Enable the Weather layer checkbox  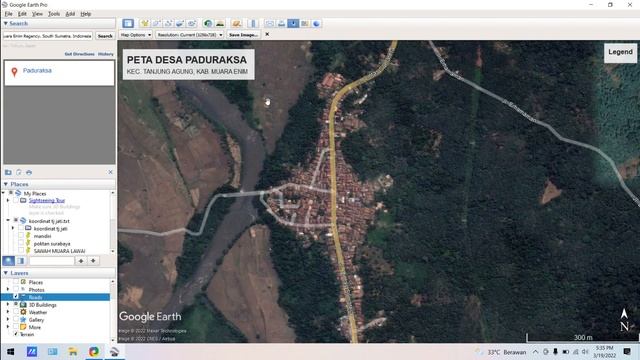pos(16,312)
